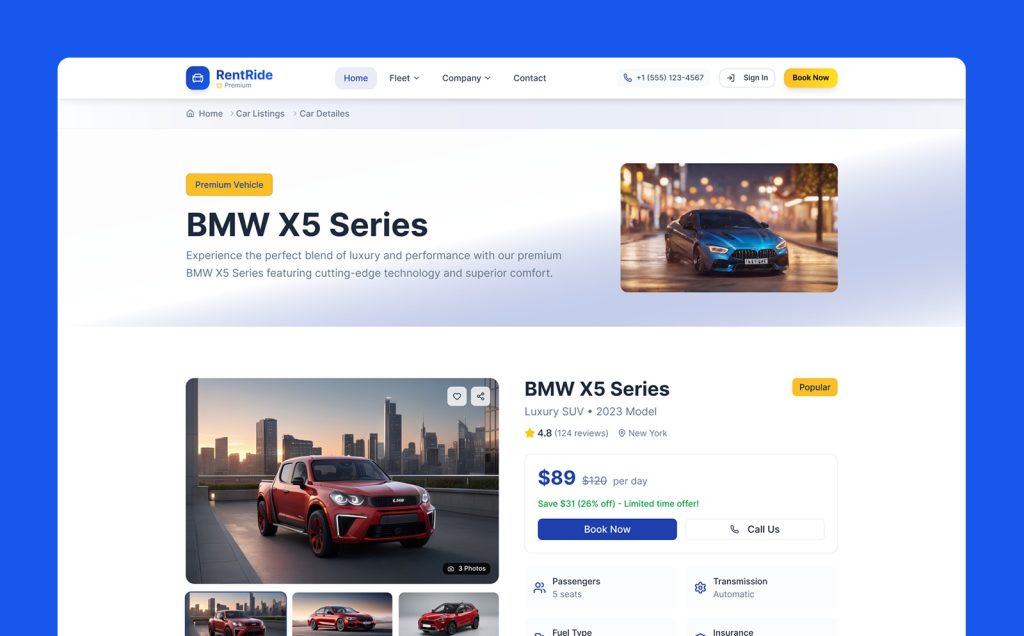
Task: Open the Contact nav item
Action: tap(530, 78)
